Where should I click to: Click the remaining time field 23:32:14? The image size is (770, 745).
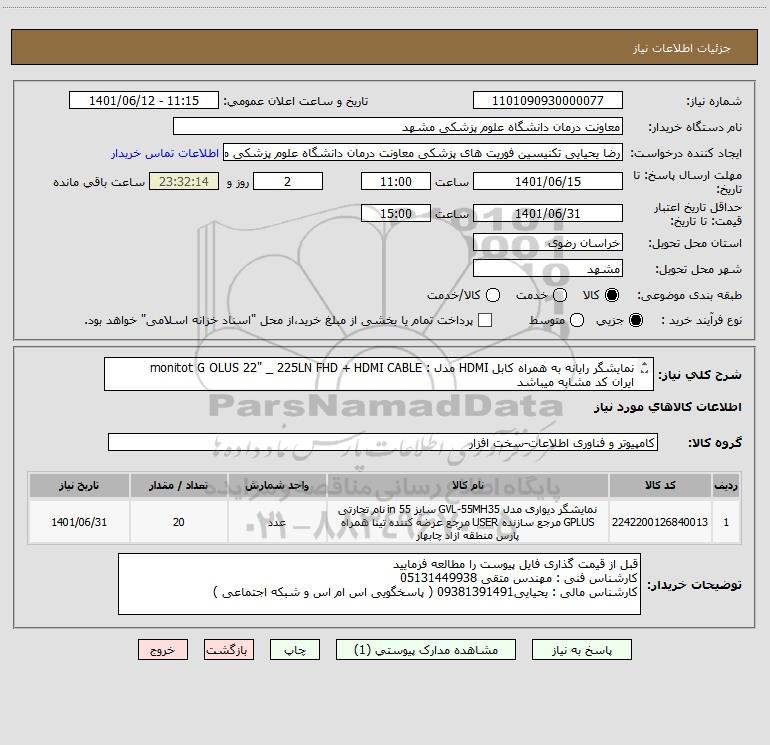pos(184,182)
